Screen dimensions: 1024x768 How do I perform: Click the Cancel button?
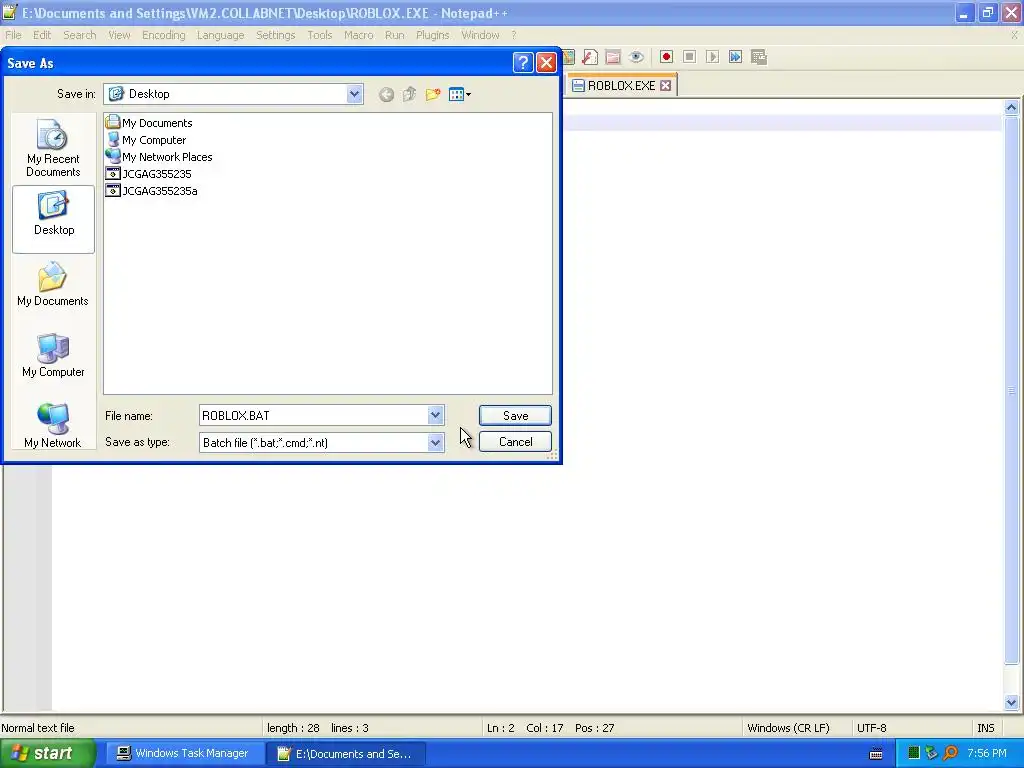click(x=515, y=442)
